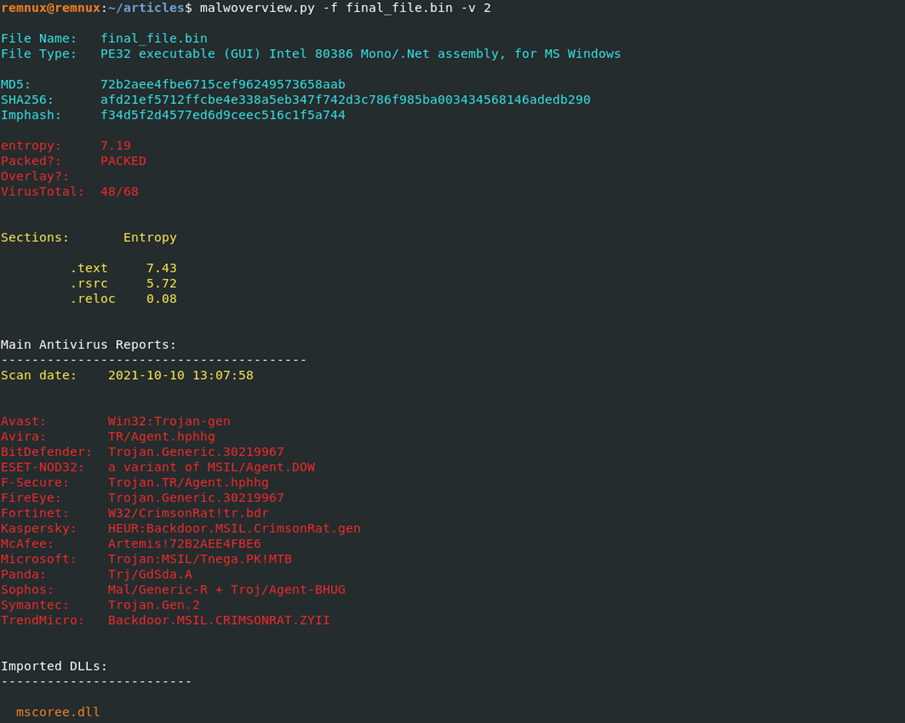Click the scan date 2021-10-10 value
Image resolution: width=905 pixels, height=723 pixels.
pos(180,375)
